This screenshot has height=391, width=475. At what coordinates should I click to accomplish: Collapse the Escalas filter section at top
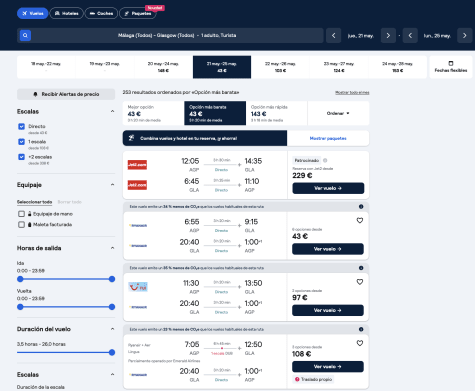pyautogui.click(x=112, y=111)
